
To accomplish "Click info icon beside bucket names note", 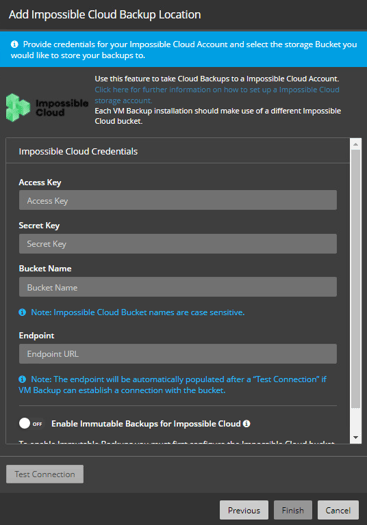I will click(22, 312).
